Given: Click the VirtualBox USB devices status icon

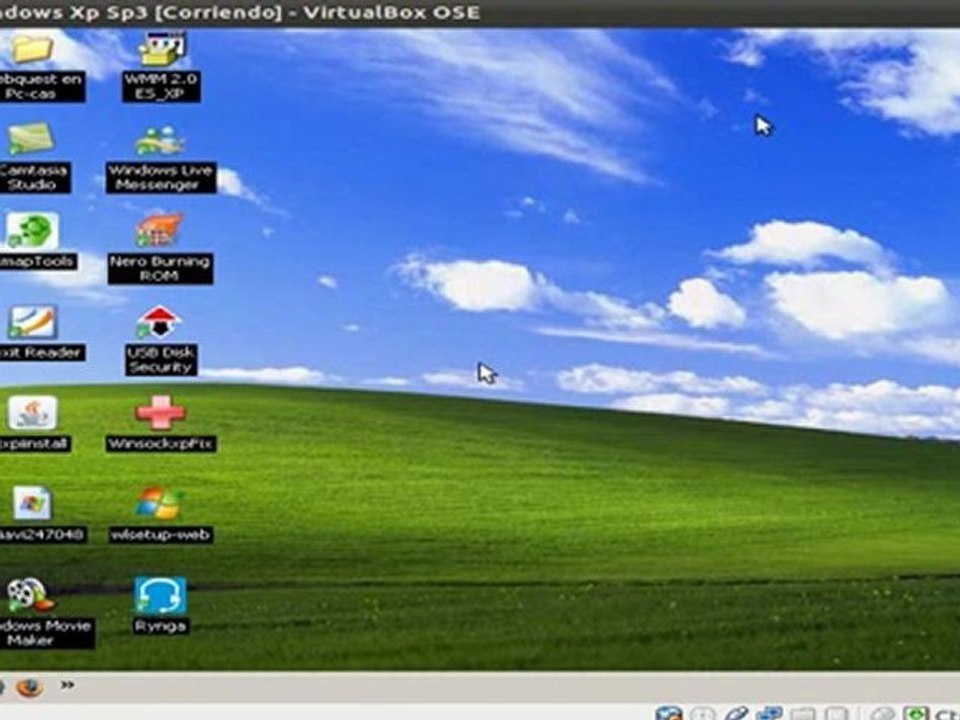Looking at the screenshot, I should [x=737, y=713].
